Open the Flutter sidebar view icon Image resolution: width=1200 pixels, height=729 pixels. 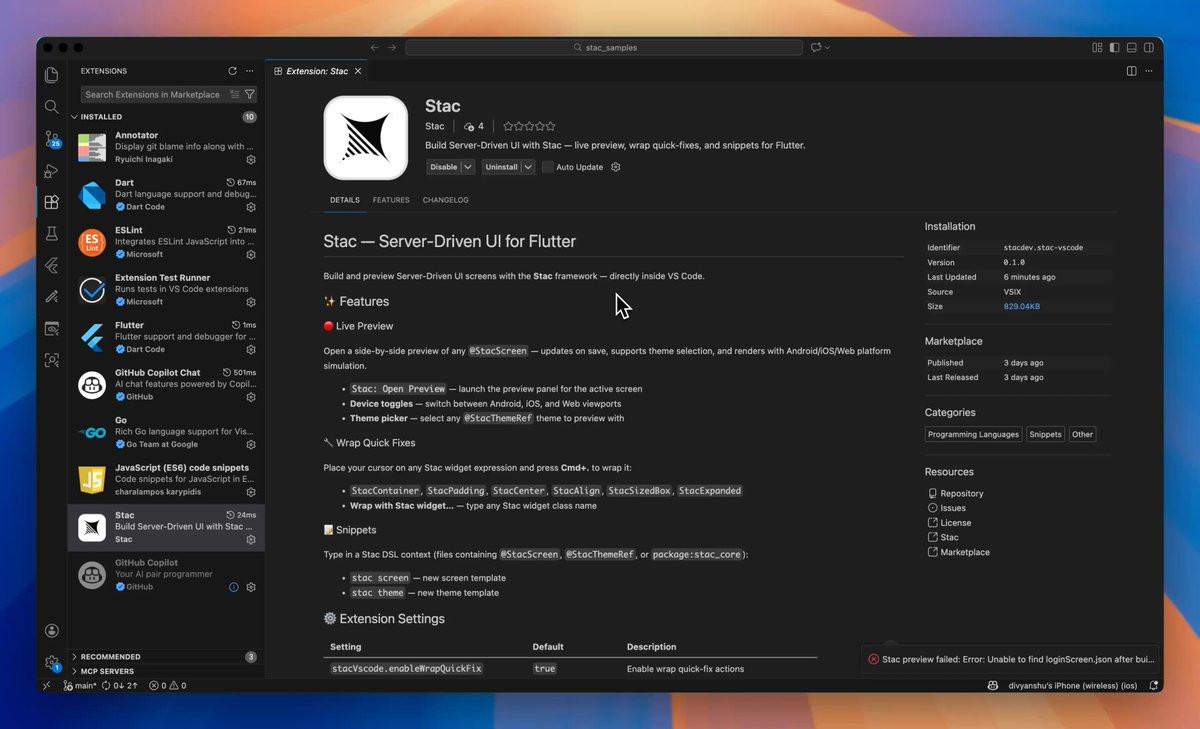(x=52, y=265)
